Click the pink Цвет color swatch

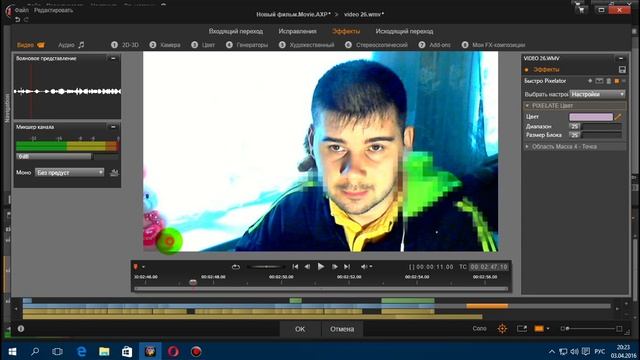tap(591, 117)
